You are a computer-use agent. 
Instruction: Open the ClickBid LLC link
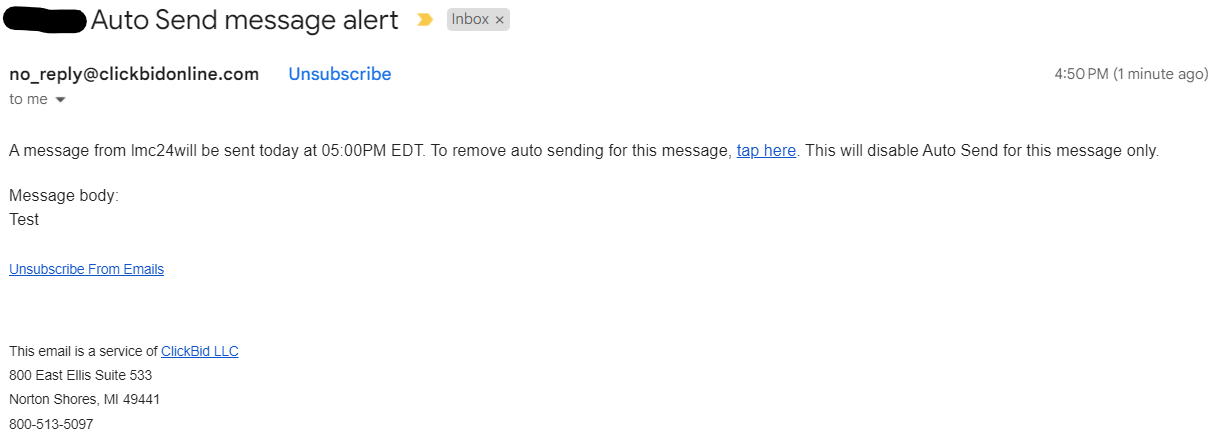click(199, 351)
